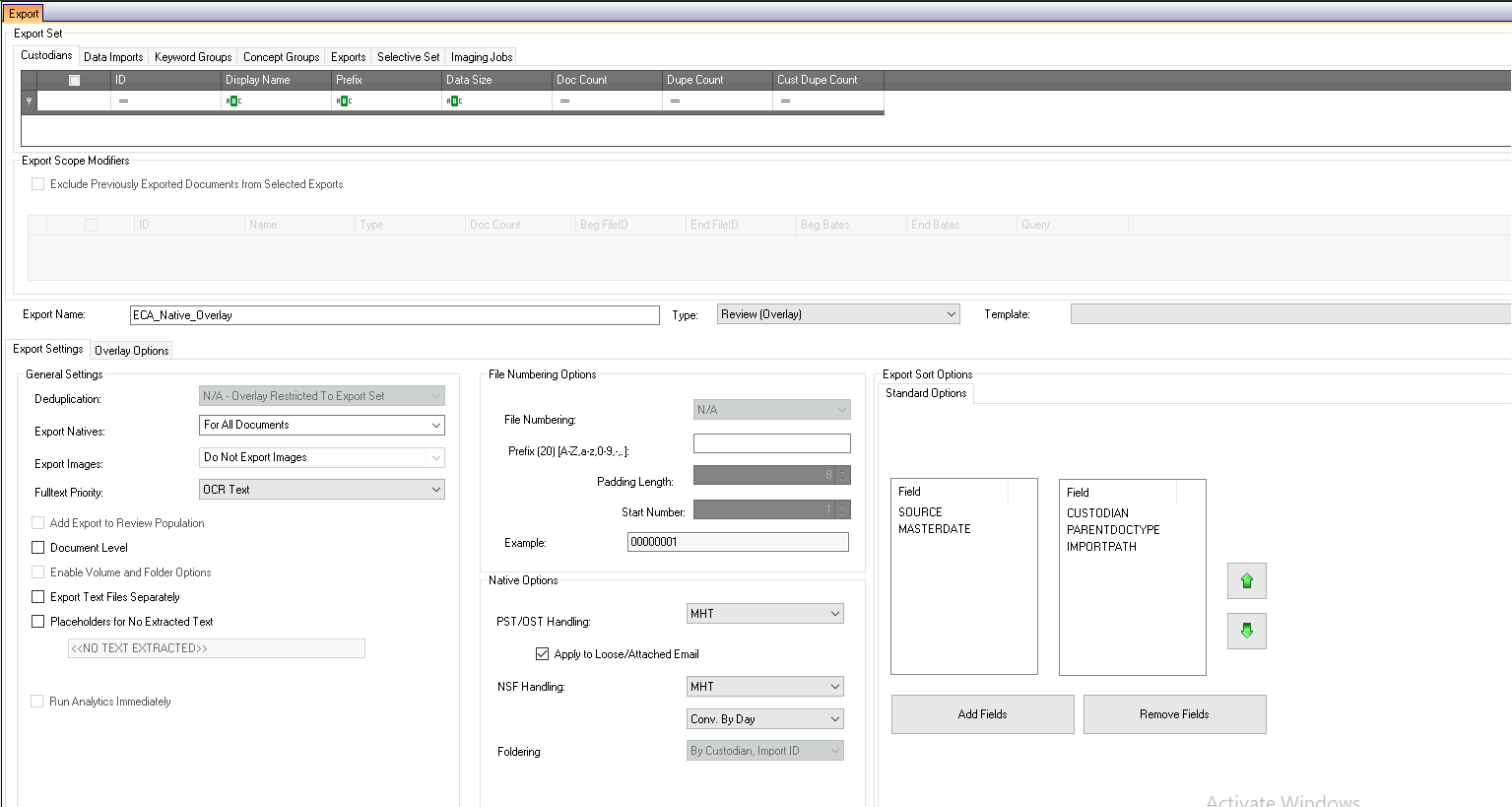Screen dimensions: 1512x807
Task: Switch to the Selective Set tab
Action: click(x=408, y=57)
